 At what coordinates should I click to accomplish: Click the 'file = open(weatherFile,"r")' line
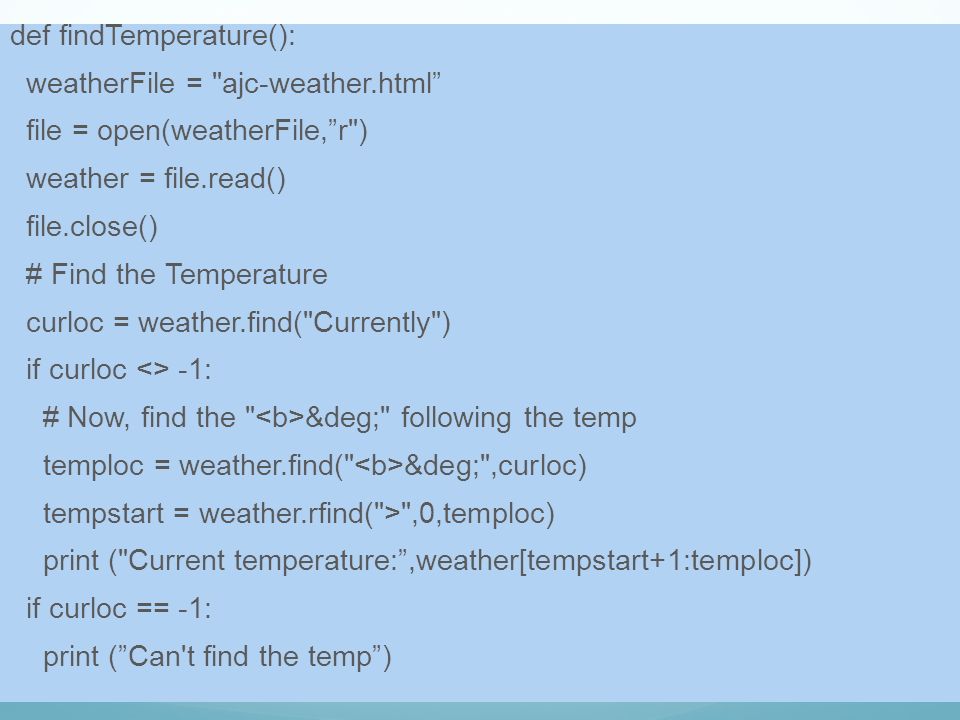coord(197,131)
